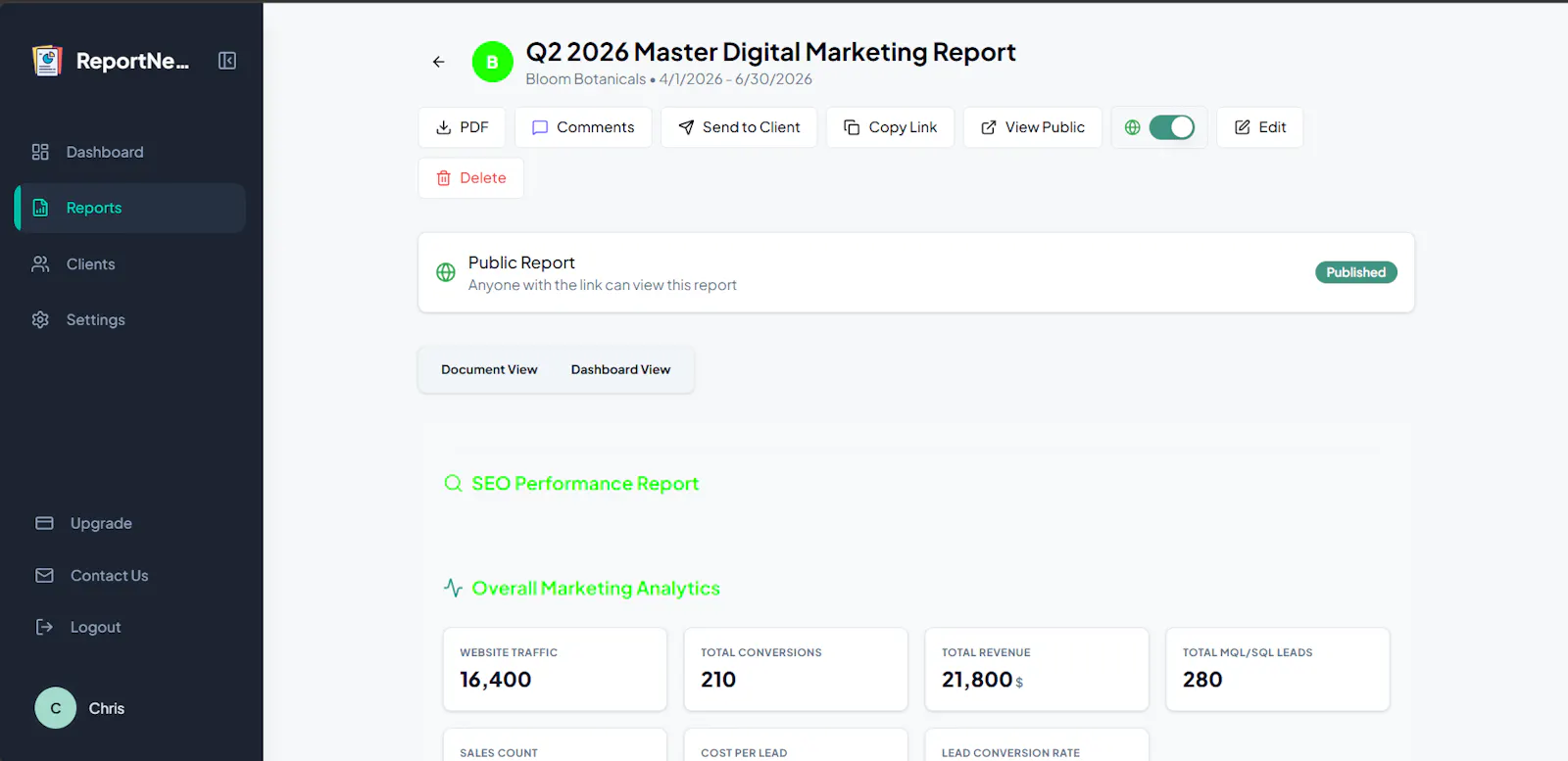Click the Cost Per Lead card label
This screenshot has width=1568, height=761.
[744, 753]
